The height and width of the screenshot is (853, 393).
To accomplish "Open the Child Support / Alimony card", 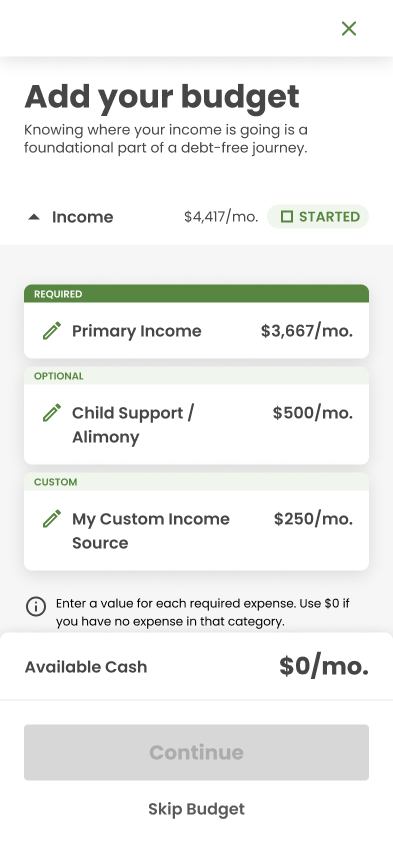I will click(196, 424).
